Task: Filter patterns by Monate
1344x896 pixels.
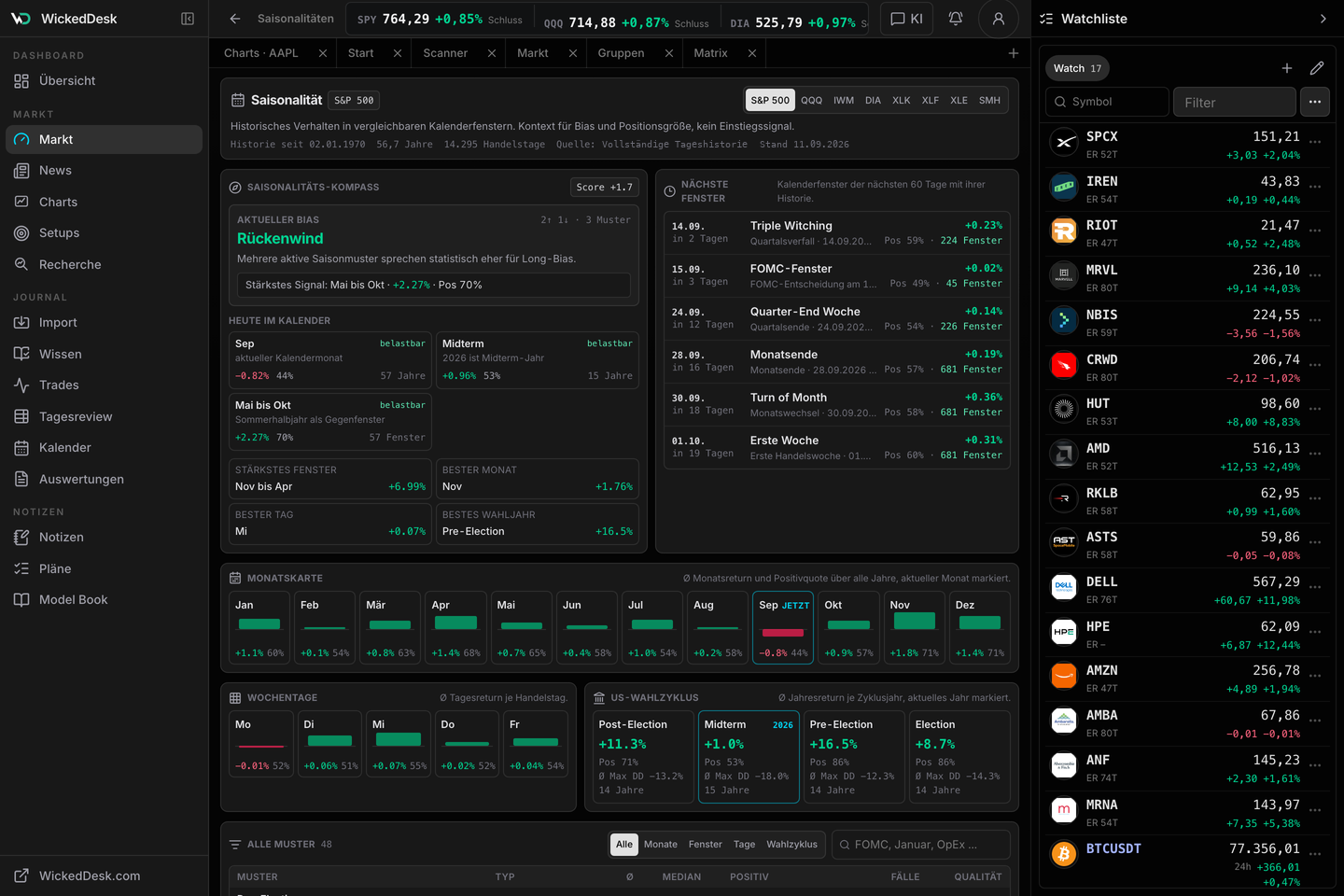Action: [661, 845]
